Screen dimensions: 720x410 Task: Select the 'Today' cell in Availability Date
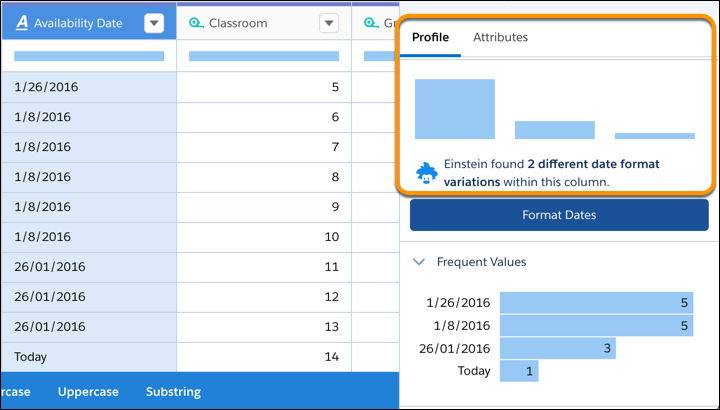(89, 356)
